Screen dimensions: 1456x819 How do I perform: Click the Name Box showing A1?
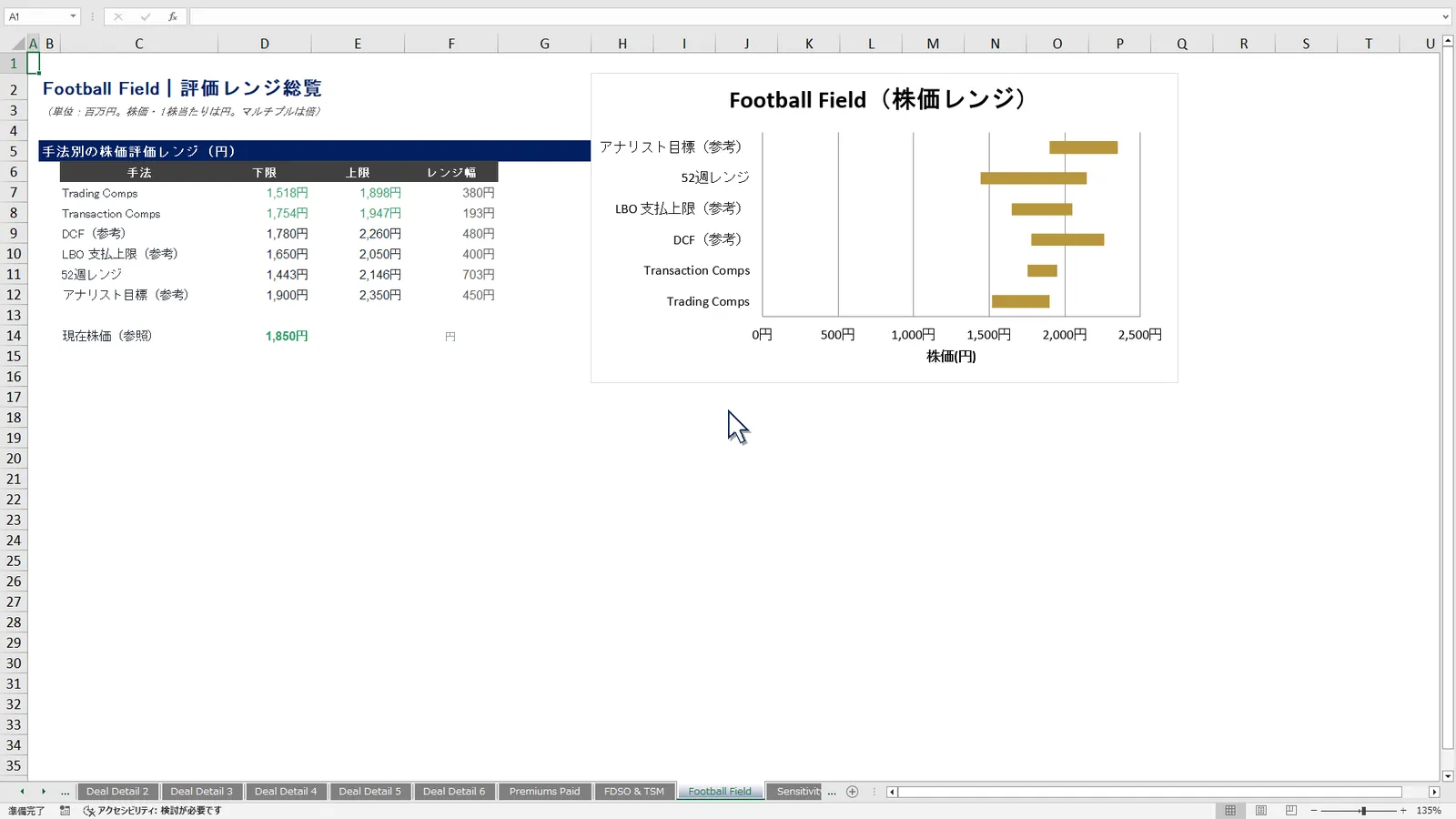coord(36,16)
